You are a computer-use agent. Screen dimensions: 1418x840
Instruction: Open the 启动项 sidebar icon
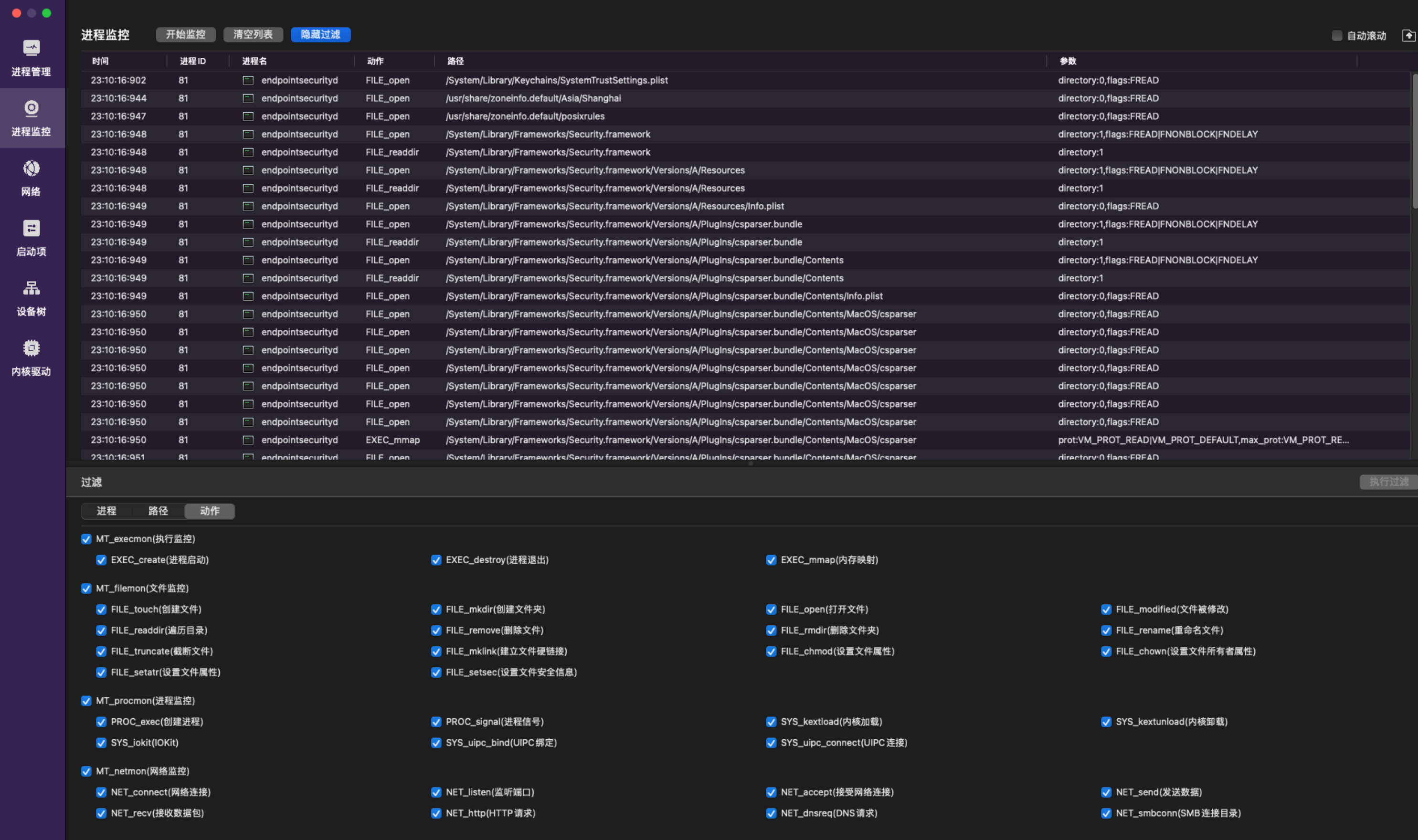(31, 228)
